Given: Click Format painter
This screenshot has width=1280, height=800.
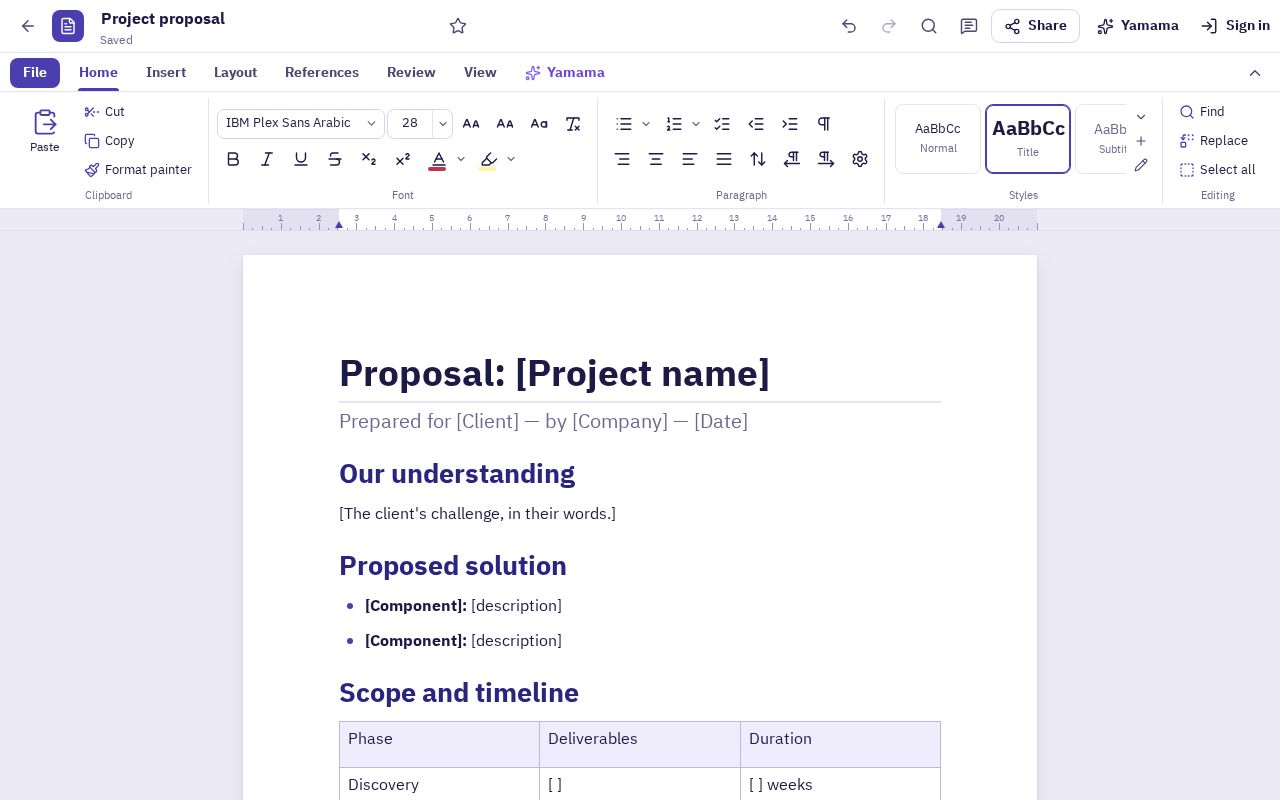Looking at the screenshot, I should tap(138, 170).
